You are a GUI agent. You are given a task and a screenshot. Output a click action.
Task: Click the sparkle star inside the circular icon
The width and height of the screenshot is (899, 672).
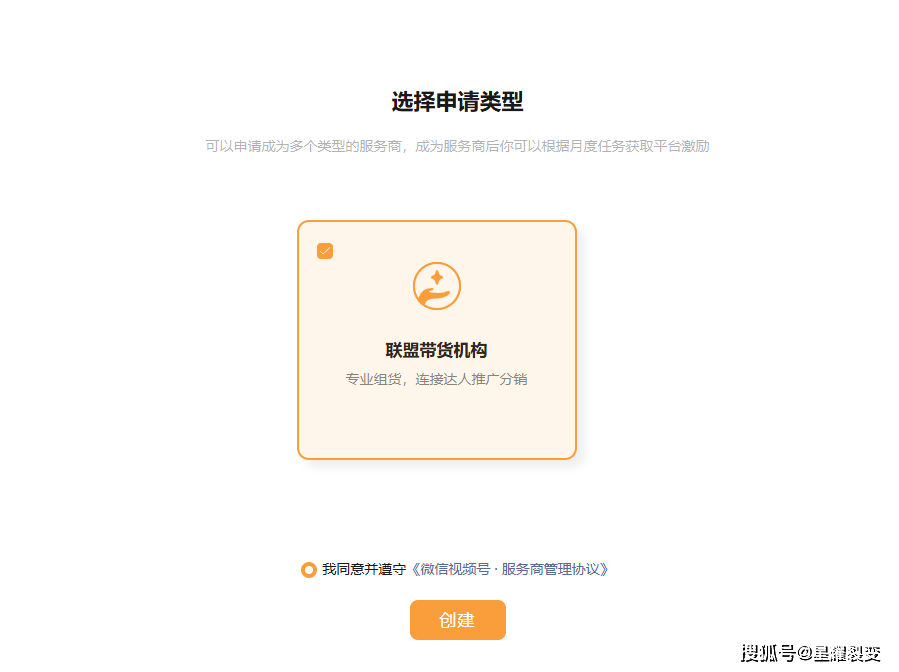tap(437, 278)
